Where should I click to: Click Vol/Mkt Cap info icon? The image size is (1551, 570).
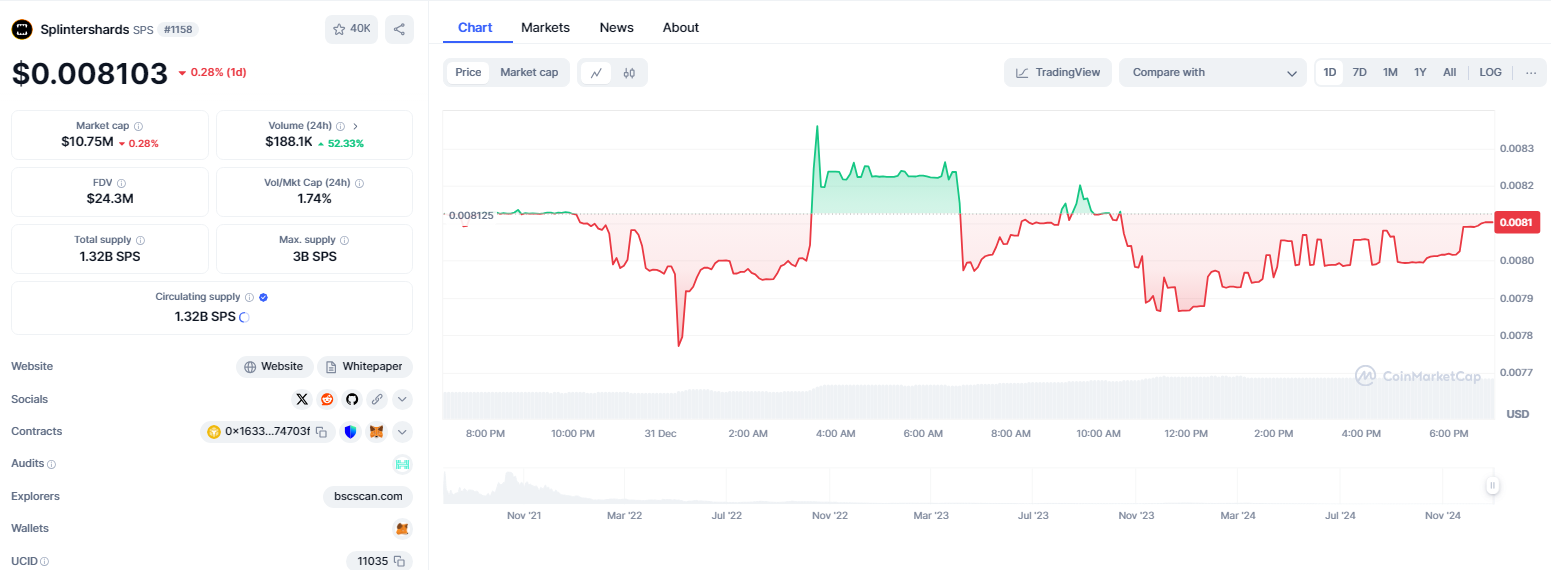[359, 183]
